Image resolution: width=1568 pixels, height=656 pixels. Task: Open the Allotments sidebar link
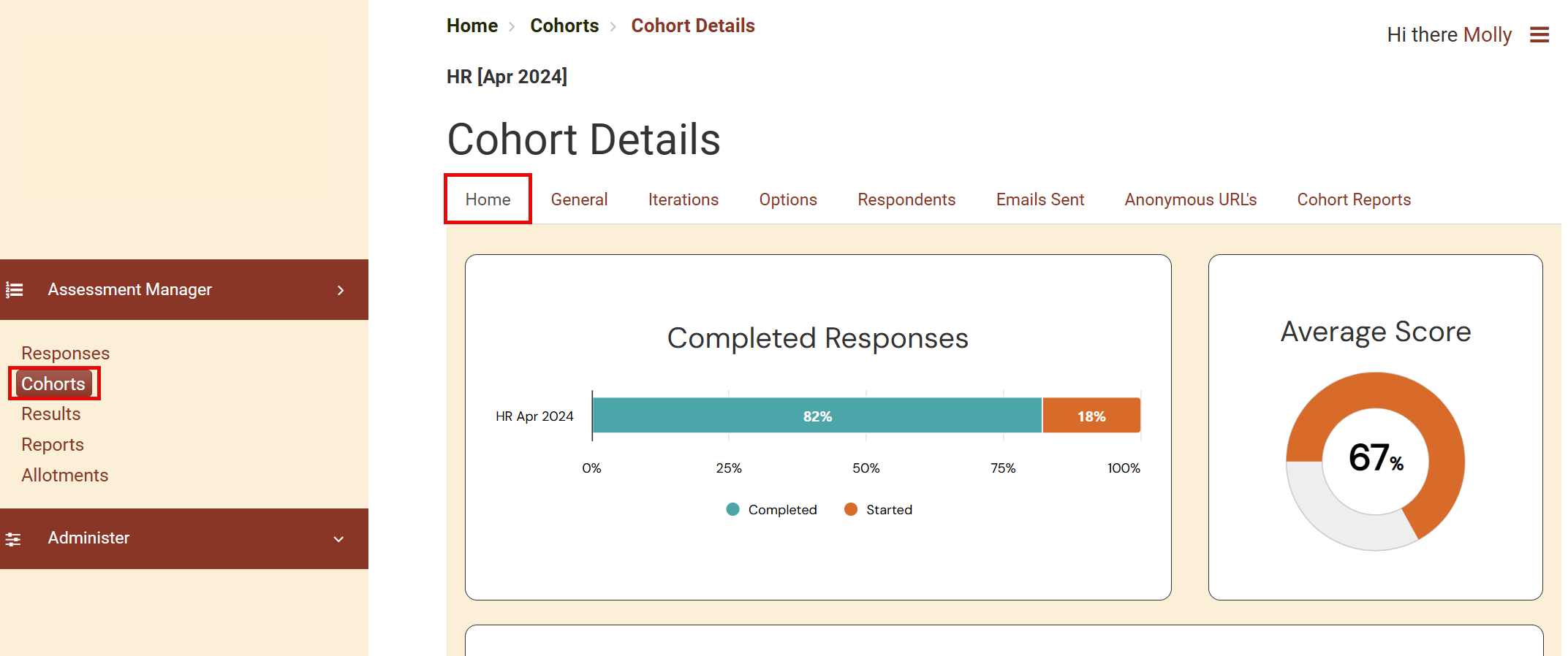click(x=64, y=475)
